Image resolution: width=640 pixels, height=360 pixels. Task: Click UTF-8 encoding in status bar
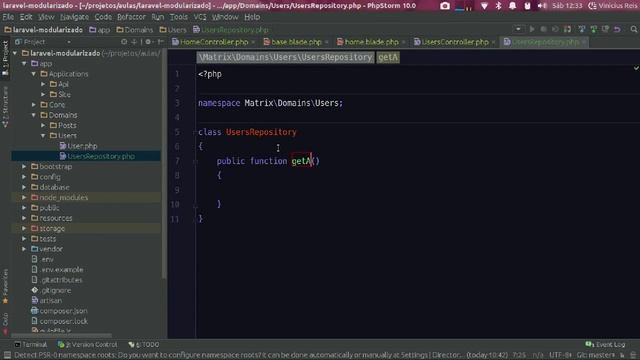pos(560,355)
